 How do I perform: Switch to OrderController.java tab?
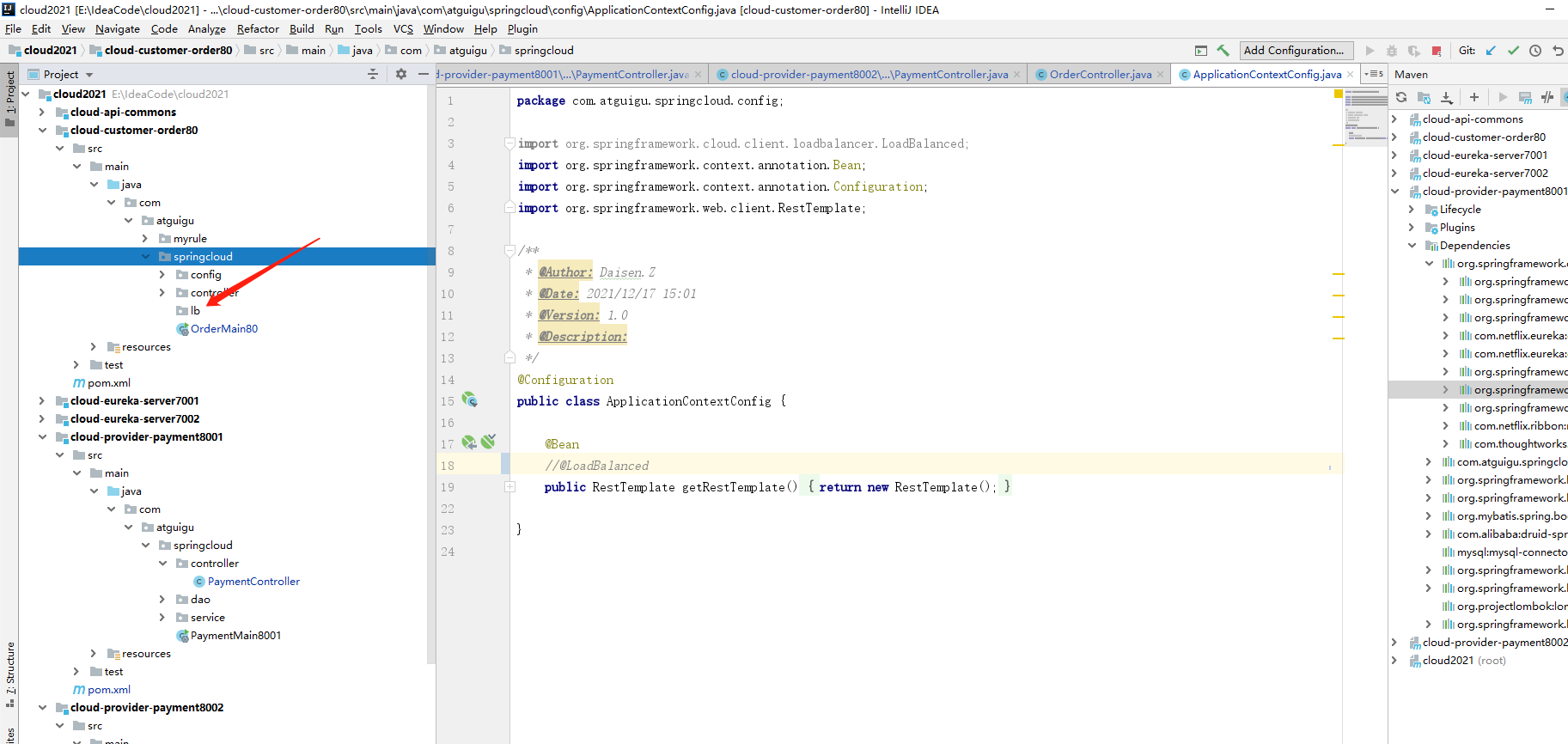coord(1100,75)
